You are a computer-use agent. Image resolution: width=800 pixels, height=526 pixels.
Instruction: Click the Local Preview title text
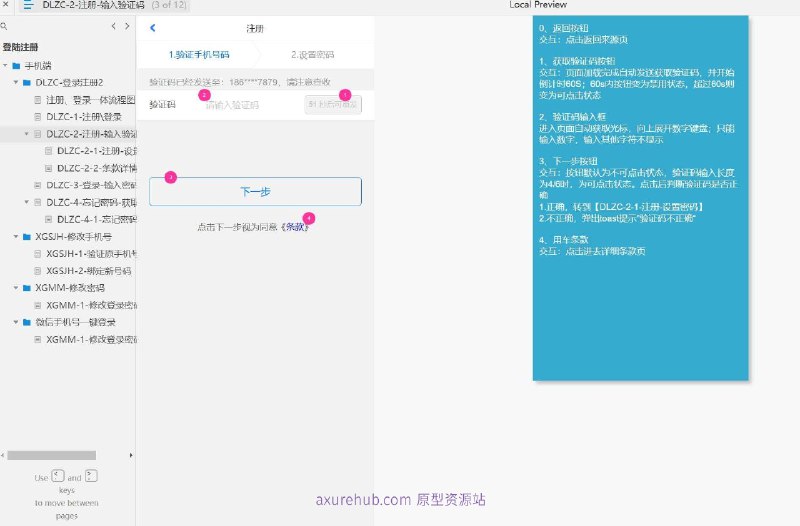(538, 5)
